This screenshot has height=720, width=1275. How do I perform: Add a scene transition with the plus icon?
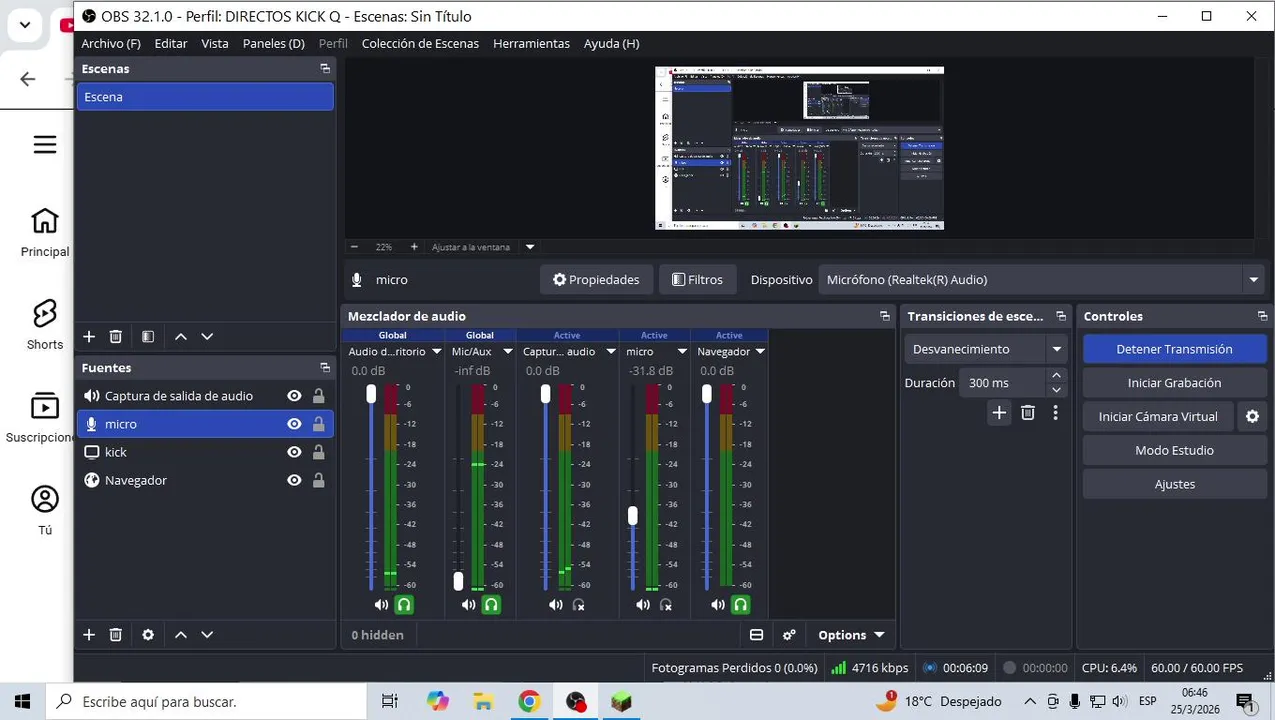coord(999,413)
